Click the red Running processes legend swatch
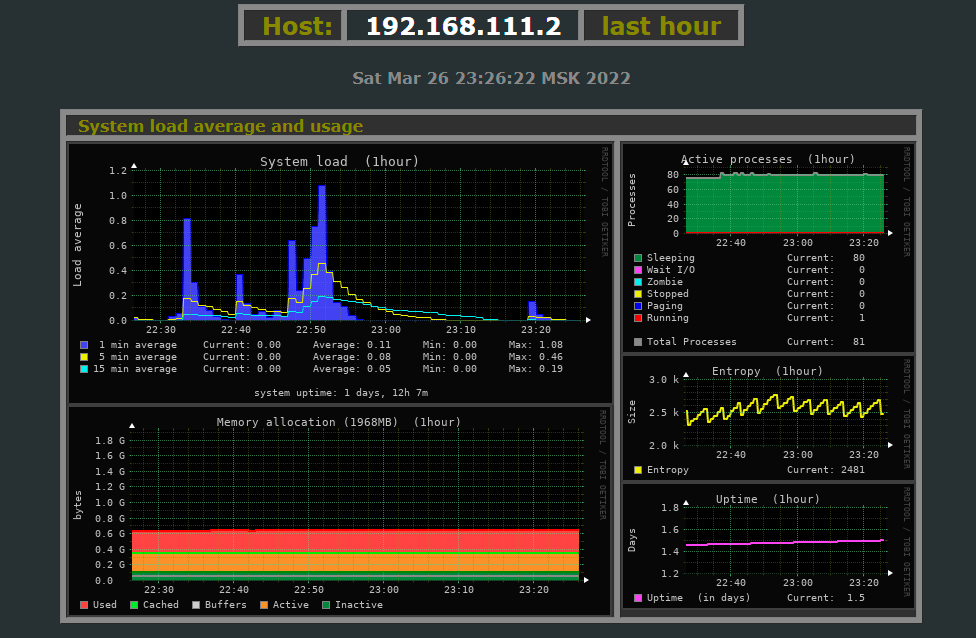976x638 pixels. tap(638, 318)
